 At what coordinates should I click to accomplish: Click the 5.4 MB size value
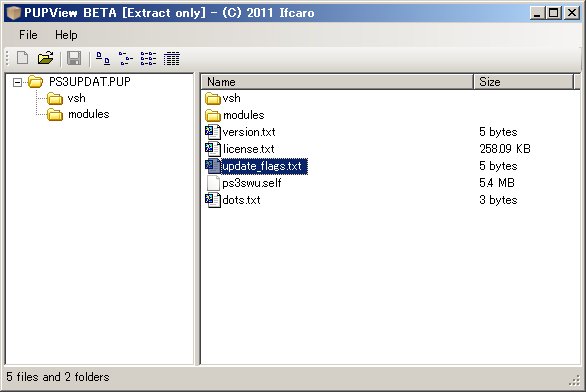click(497, 183)
